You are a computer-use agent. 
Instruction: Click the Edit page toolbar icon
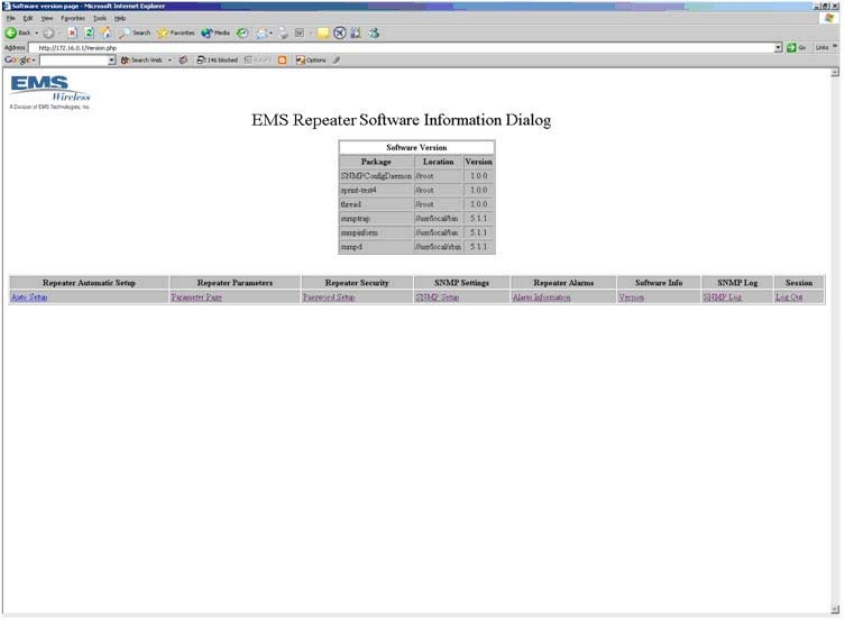pyautogui.click(x=300, y=33)
